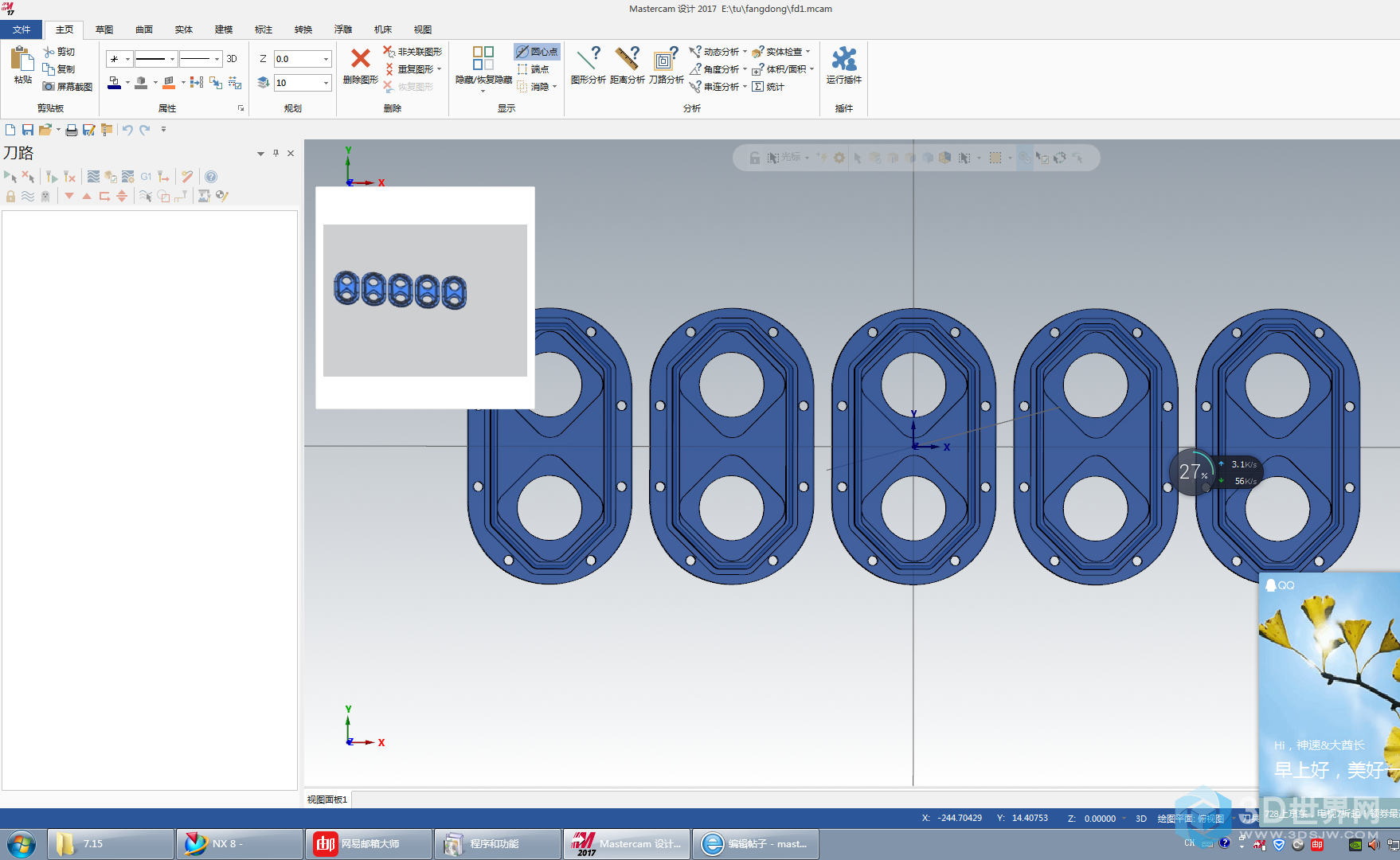Toggle the ghost display icon in 刀路 panel
1400x860 pixels.
click(45, 196)
